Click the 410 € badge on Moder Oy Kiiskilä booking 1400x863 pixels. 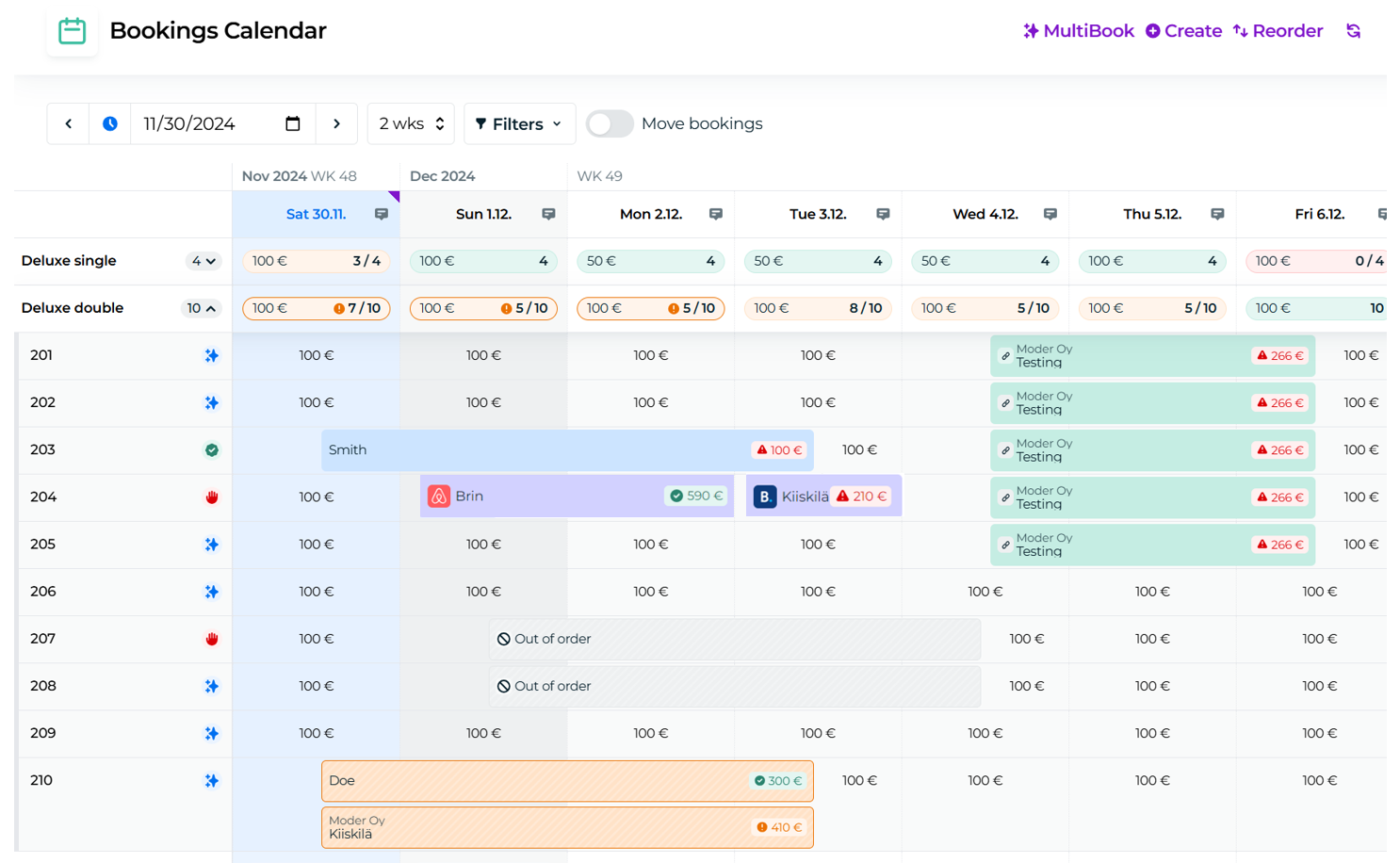(779, 827)
